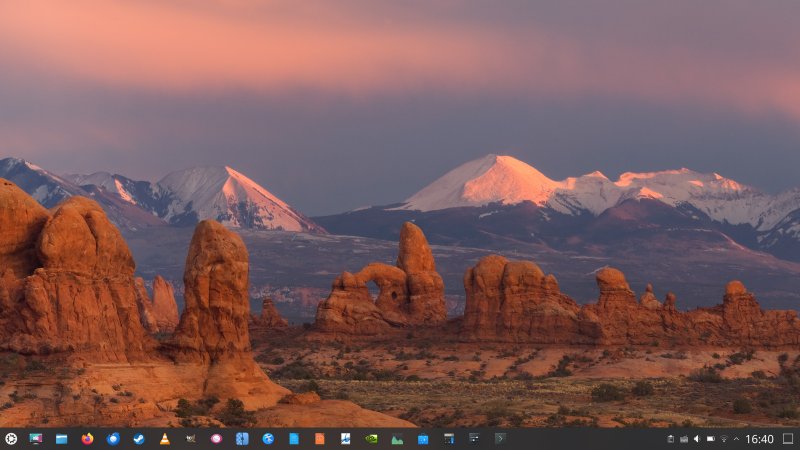Expand hidden system tray icons arrow

point(736,438)
